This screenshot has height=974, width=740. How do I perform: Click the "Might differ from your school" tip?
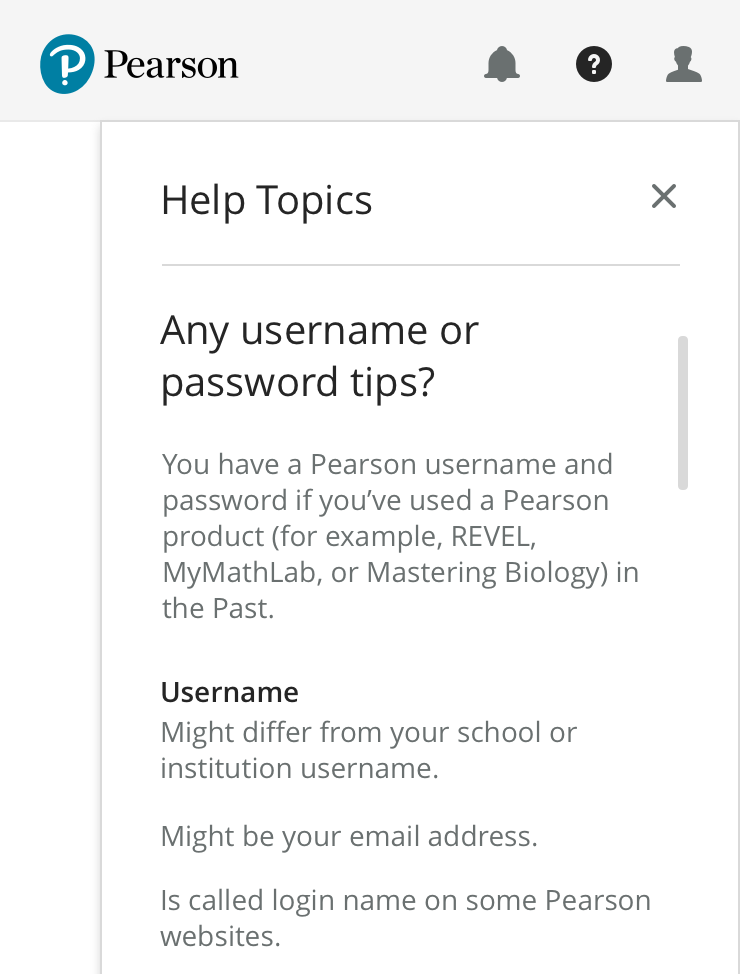[x=368, y=732]
